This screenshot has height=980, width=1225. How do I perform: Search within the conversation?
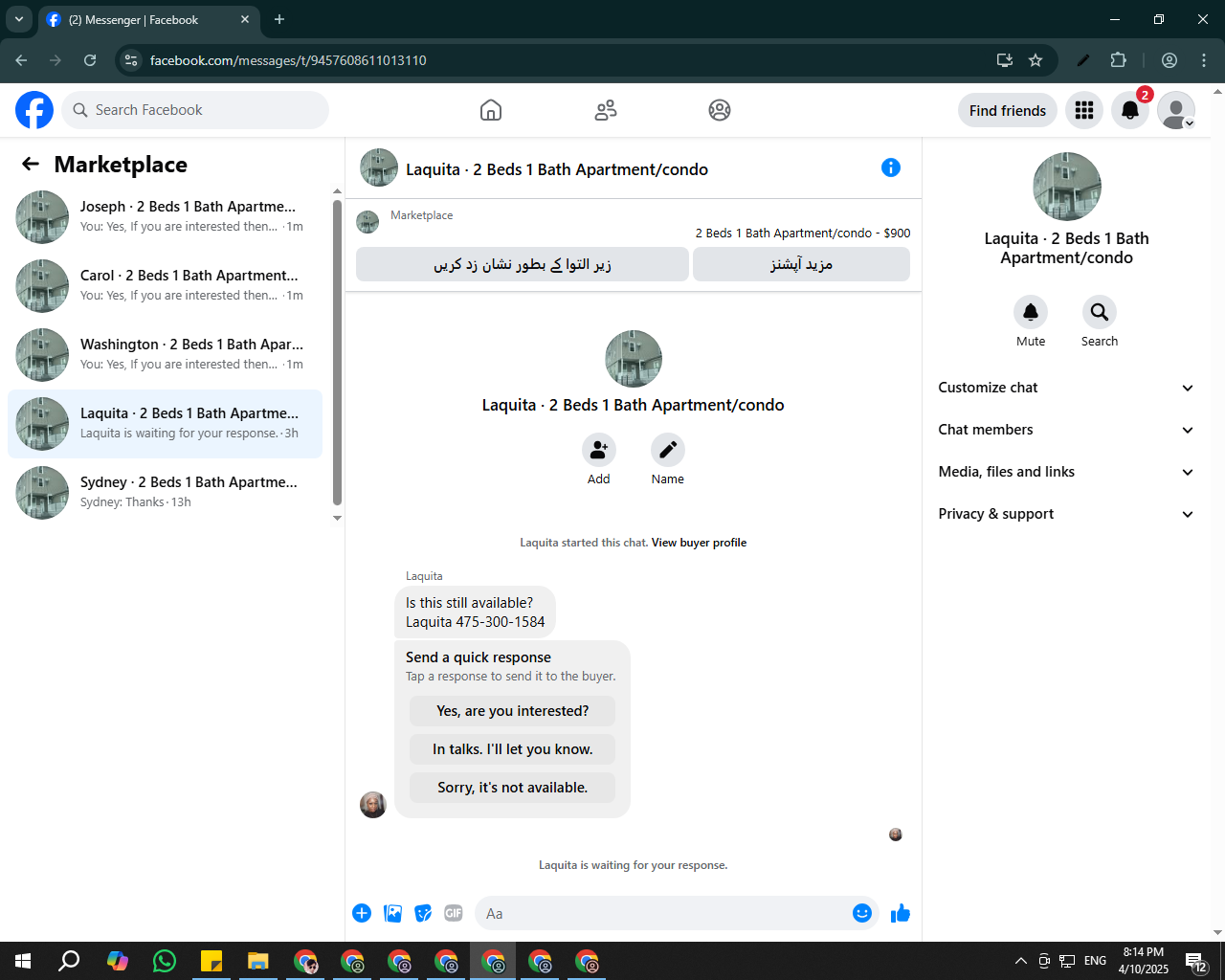point(1100,312)
